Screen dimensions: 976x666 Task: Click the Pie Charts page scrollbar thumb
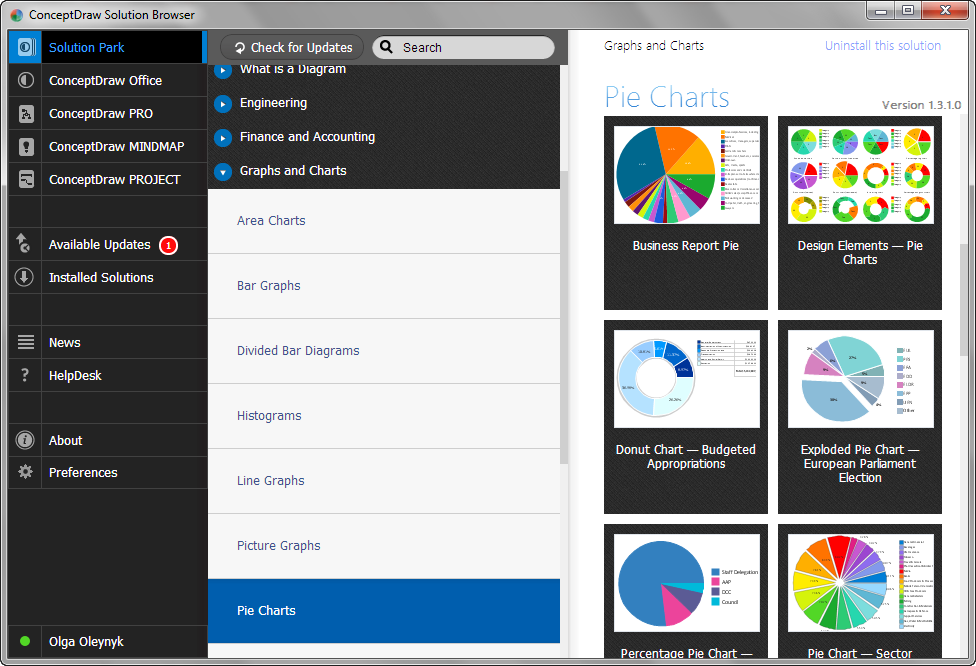(x=964, y=299)
